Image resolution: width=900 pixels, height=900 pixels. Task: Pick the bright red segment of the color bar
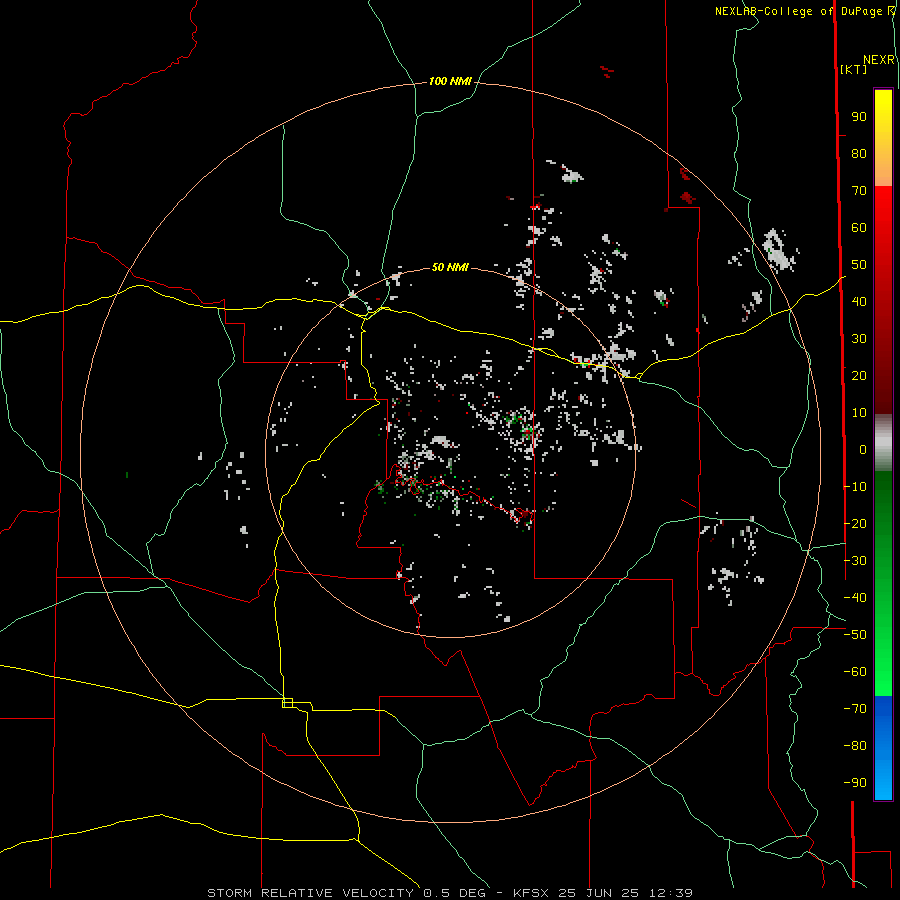883,201
